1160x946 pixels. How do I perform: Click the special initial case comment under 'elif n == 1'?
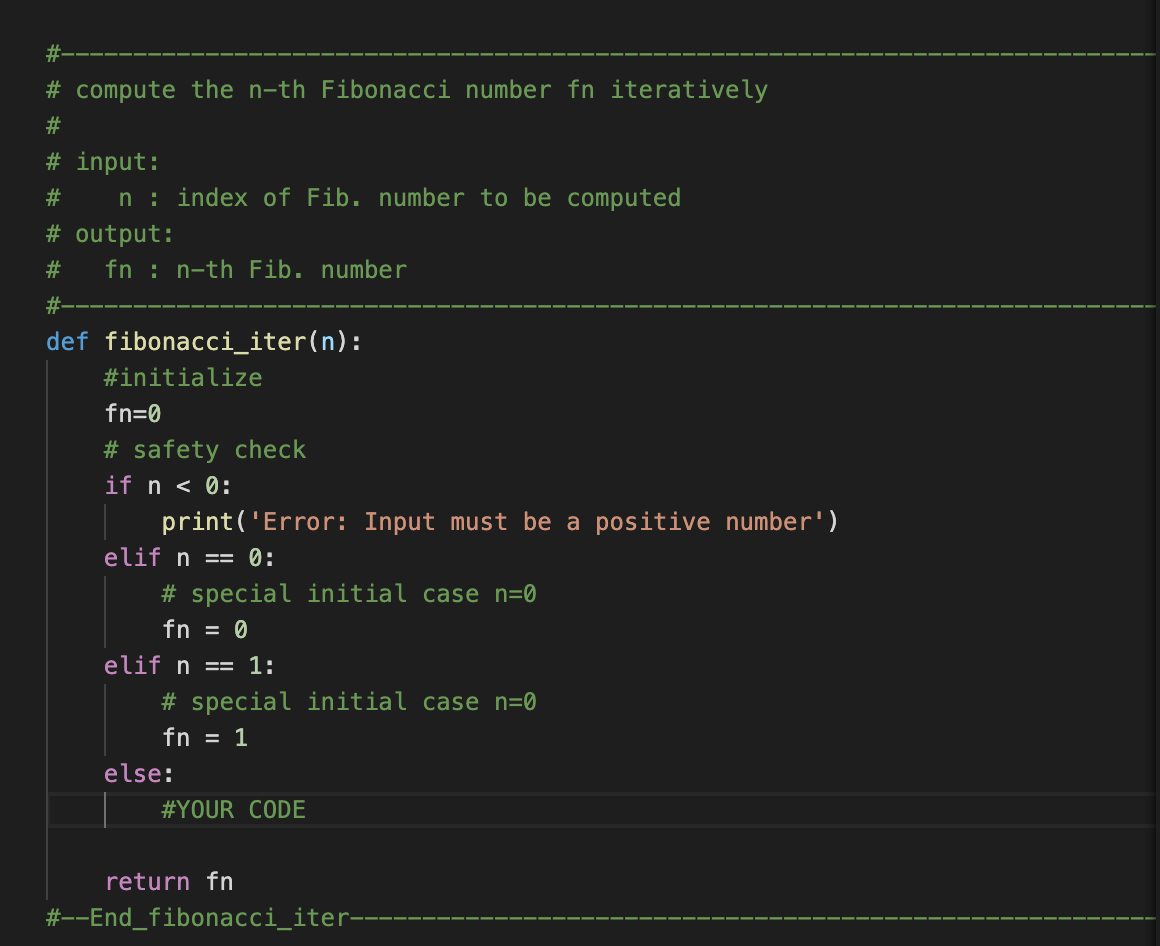click(349, 702)
